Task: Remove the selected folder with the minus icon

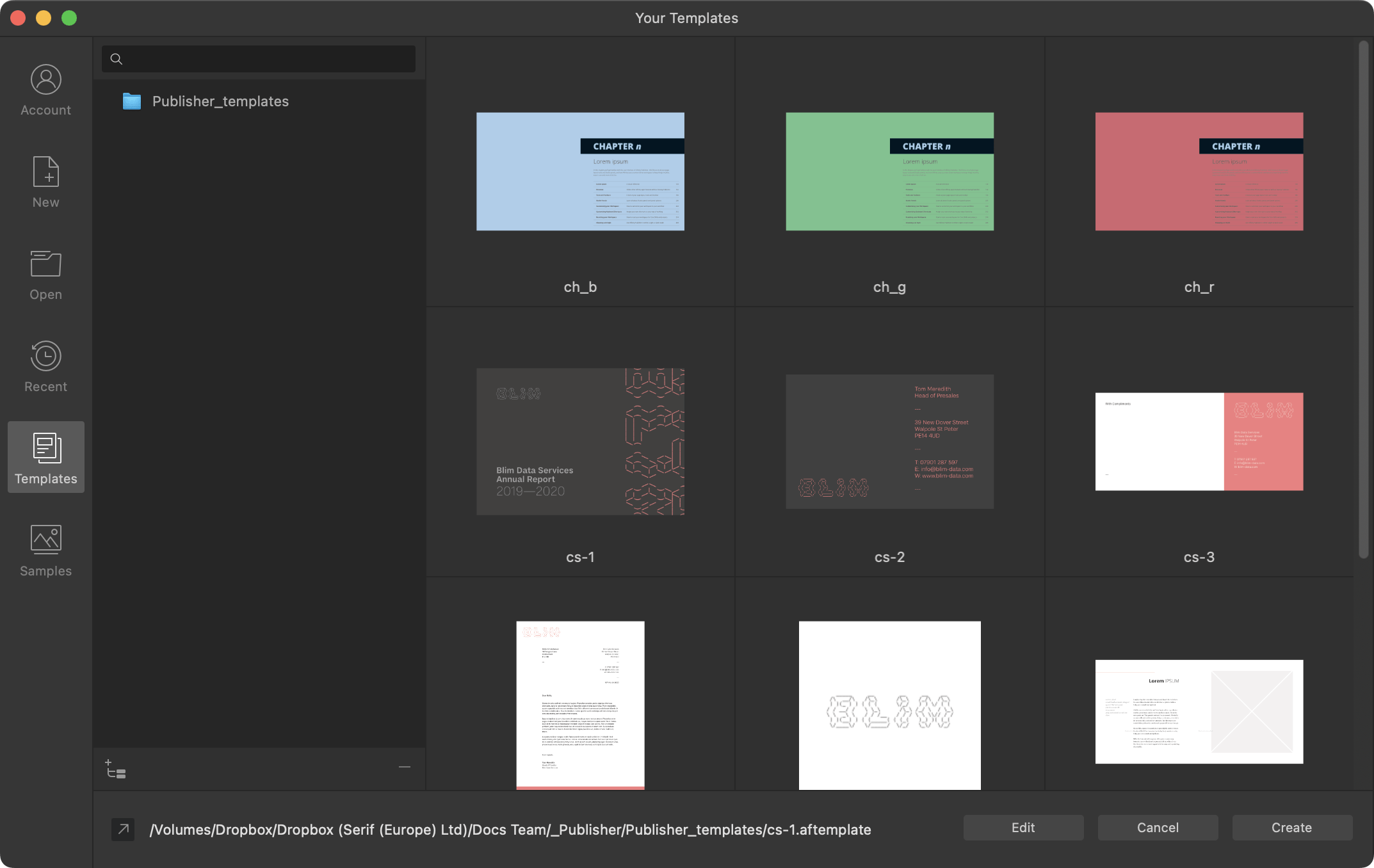Action: pos(403,767)
